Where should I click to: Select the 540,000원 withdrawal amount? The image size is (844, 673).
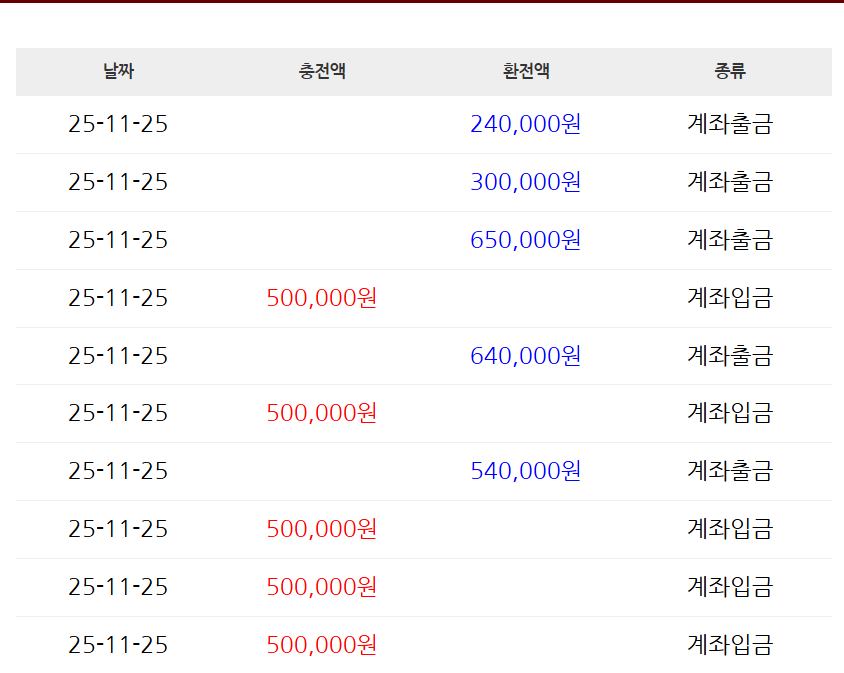526,471
